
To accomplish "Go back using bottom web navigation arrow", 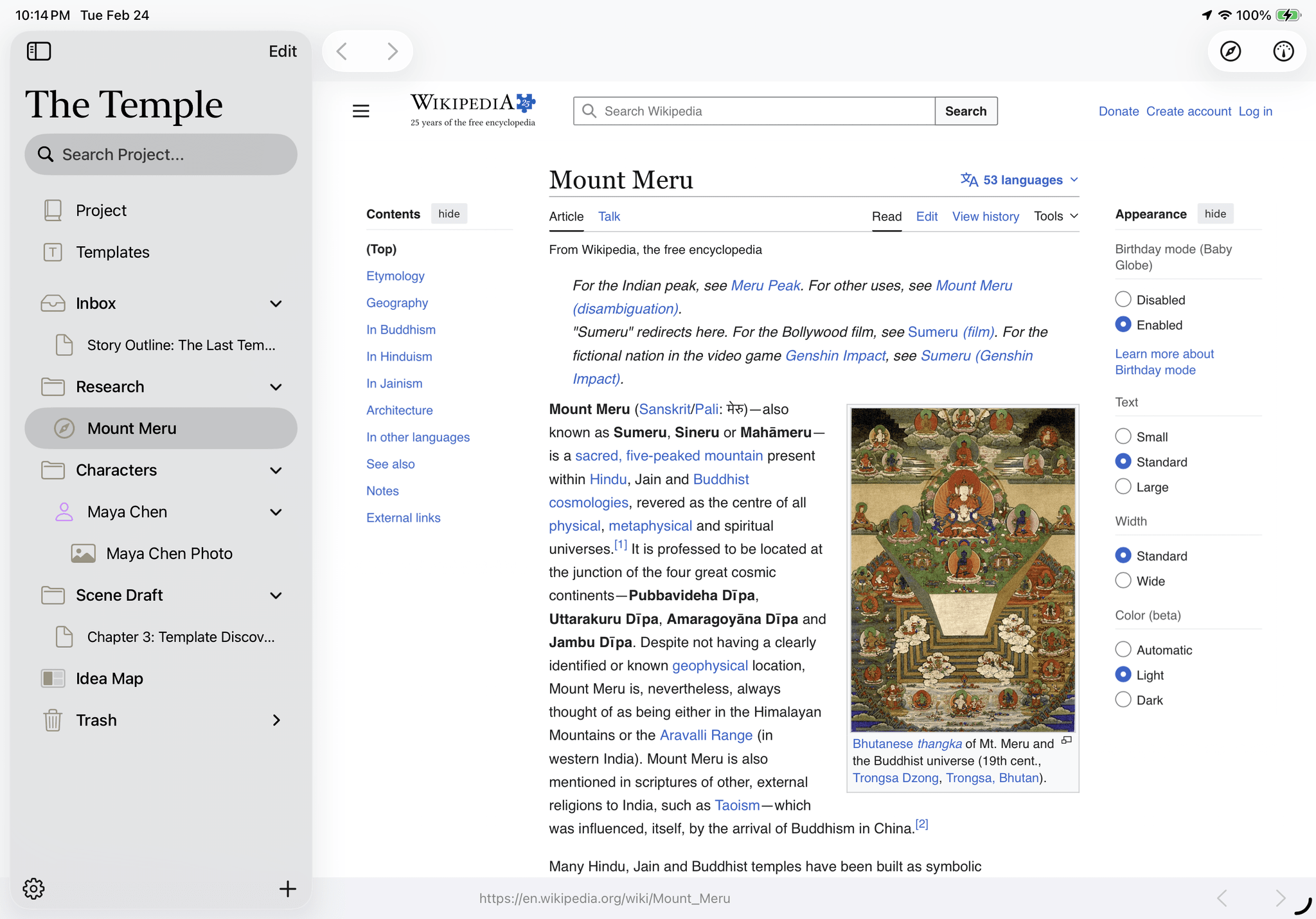I will pyautogui.click(x=1222, y=898).
